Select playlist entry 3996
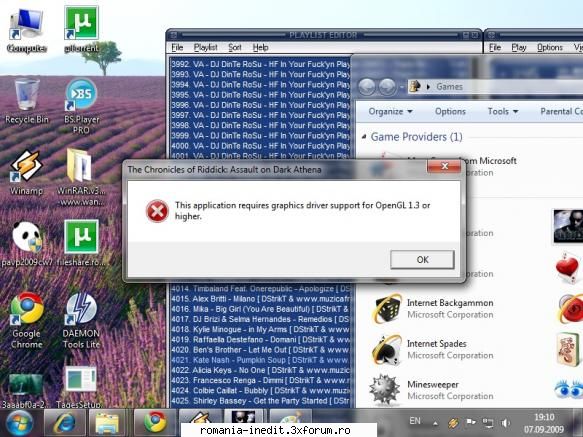 click(x=260, y=105)
